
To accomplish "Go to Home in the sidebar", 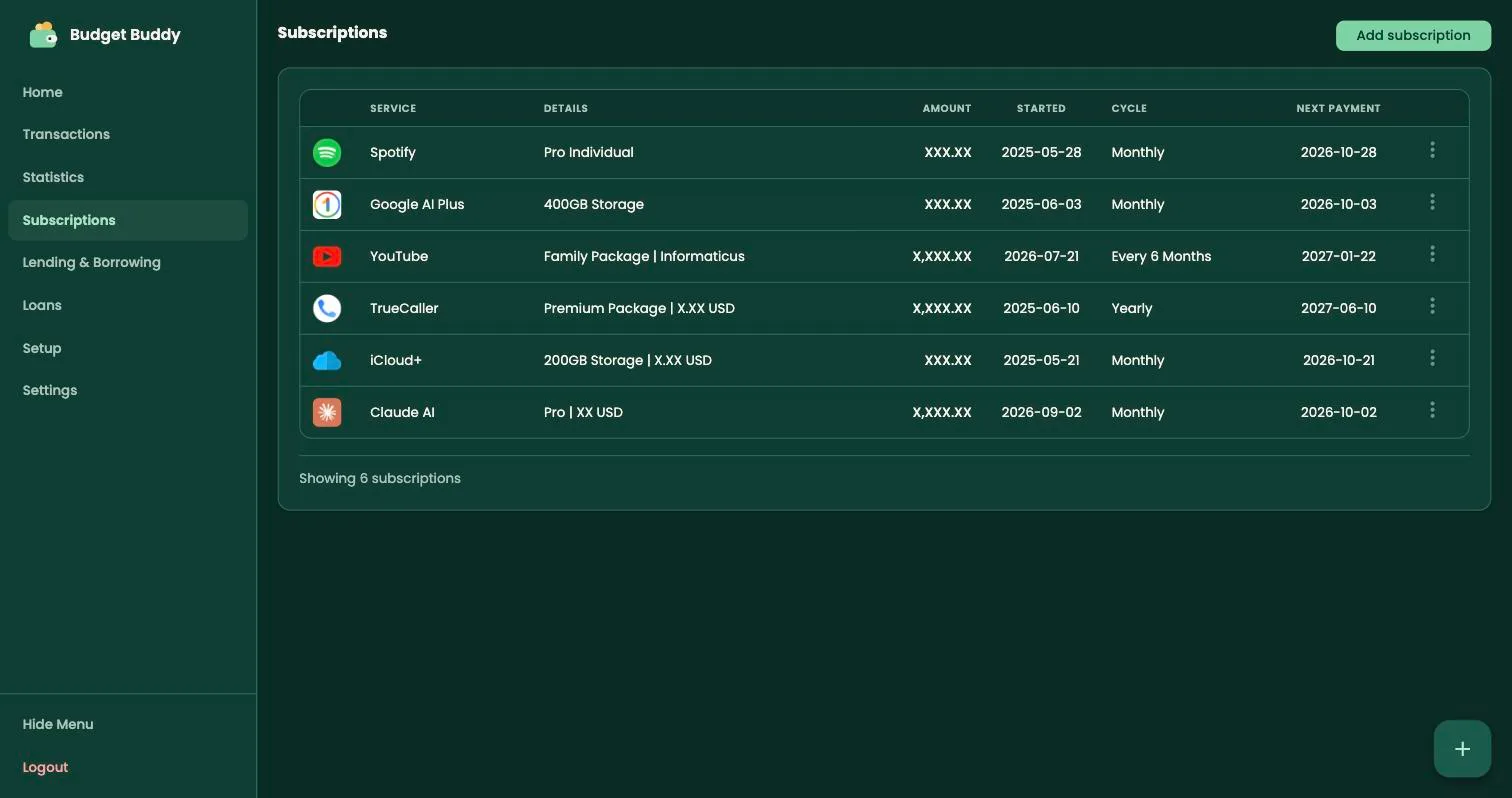I will pyautogui.click(x=128, y=92).
